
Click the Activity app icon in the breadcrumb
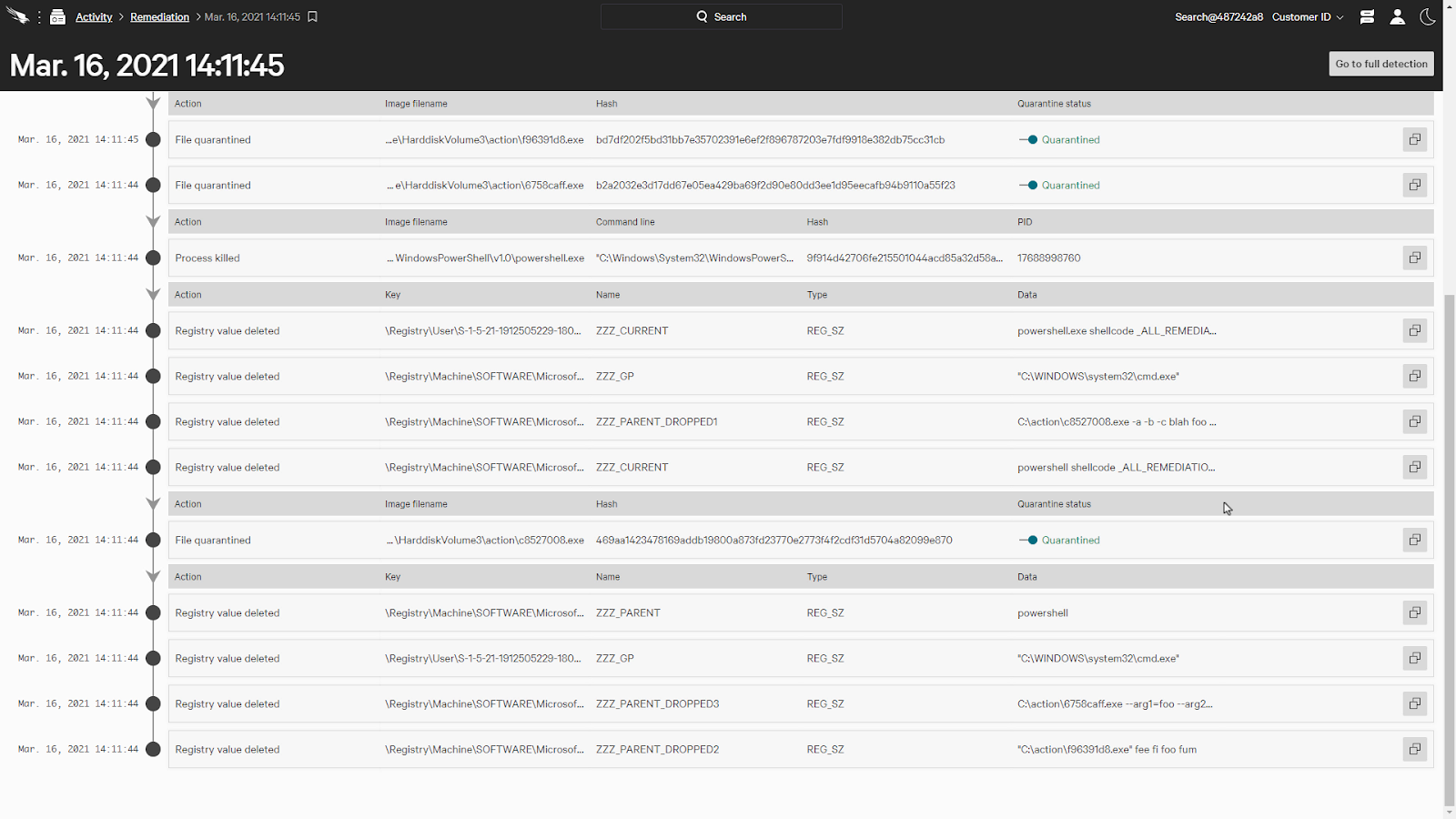[x=58, y=16]
